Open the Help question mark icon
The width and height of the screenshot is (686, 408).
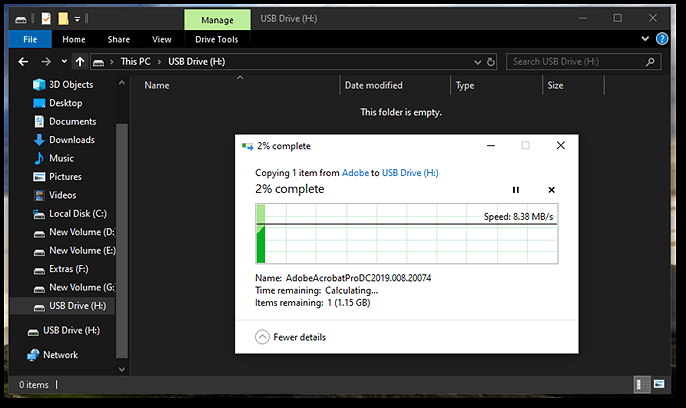click(x=662, y=39)
